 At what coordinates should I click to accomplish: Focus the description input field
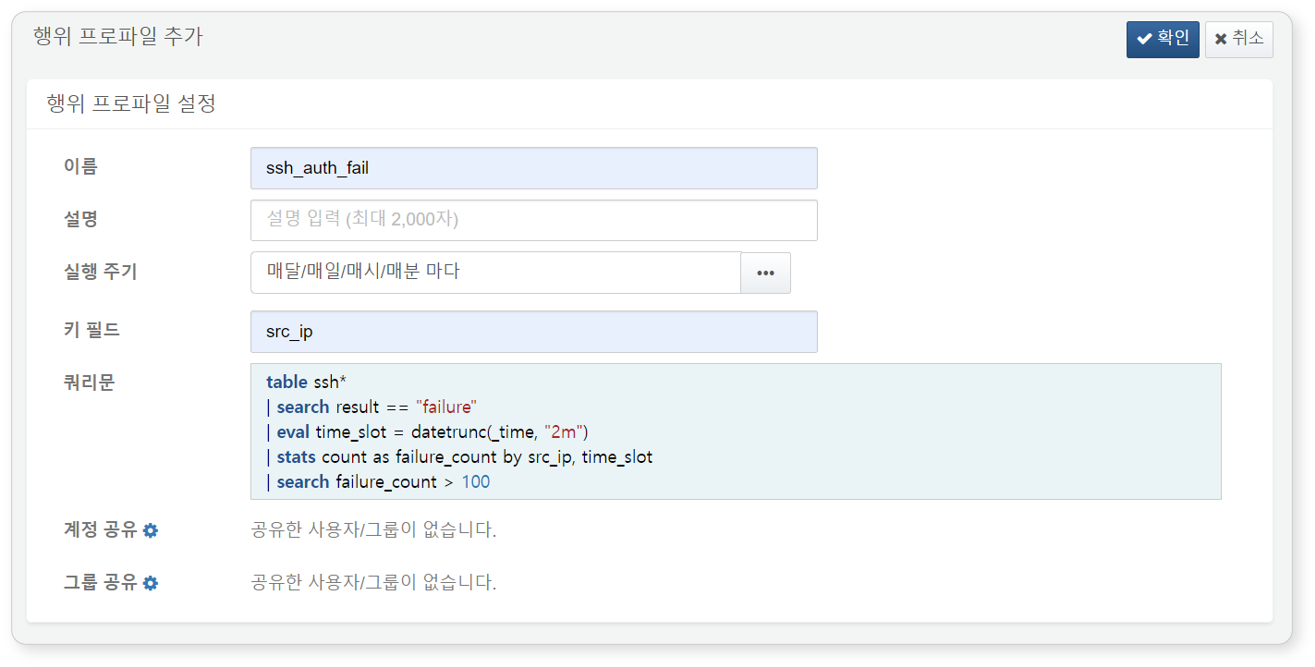click(534, 220)
